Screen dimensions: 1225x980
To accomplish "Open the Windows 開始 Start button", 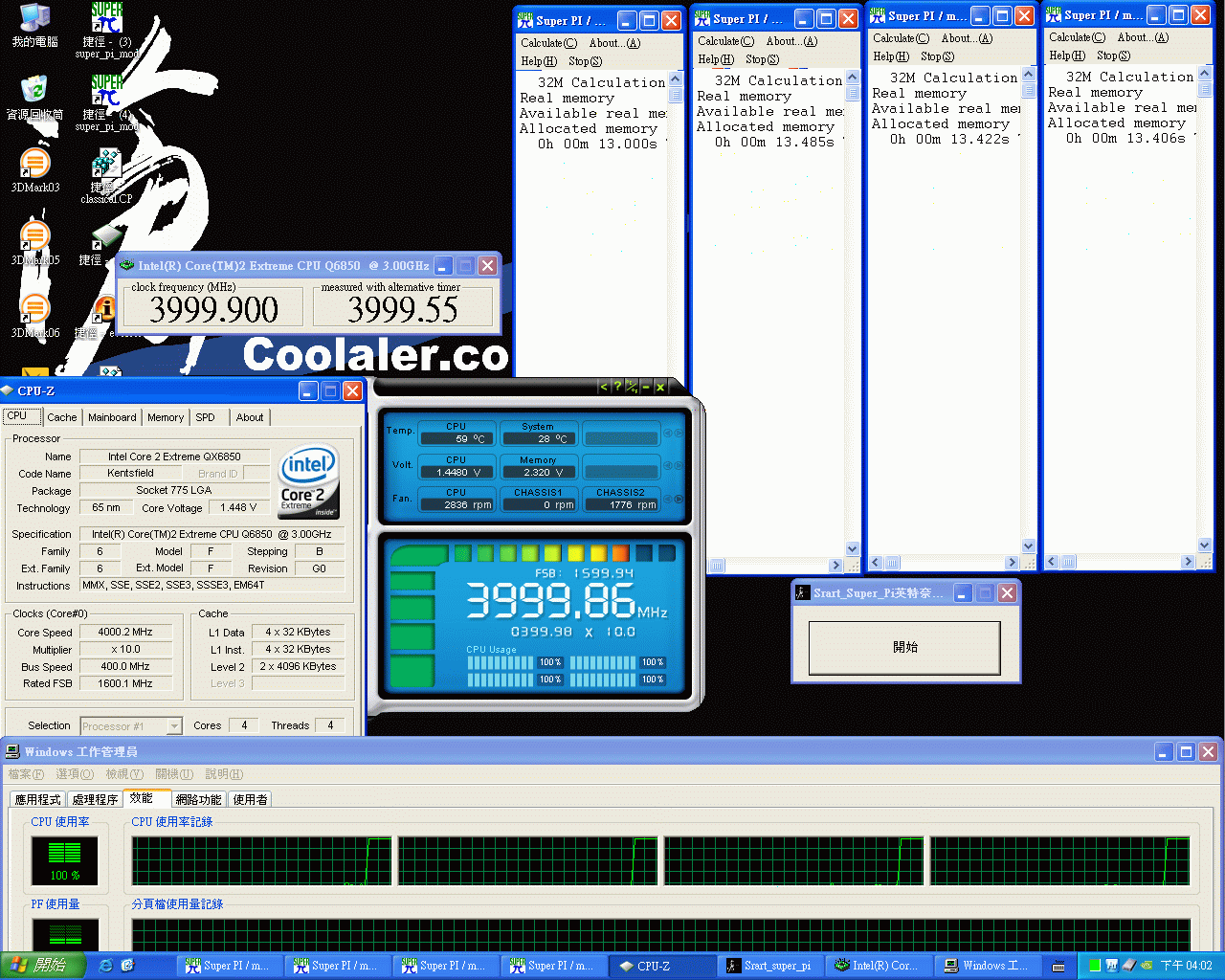I will 42,966.
